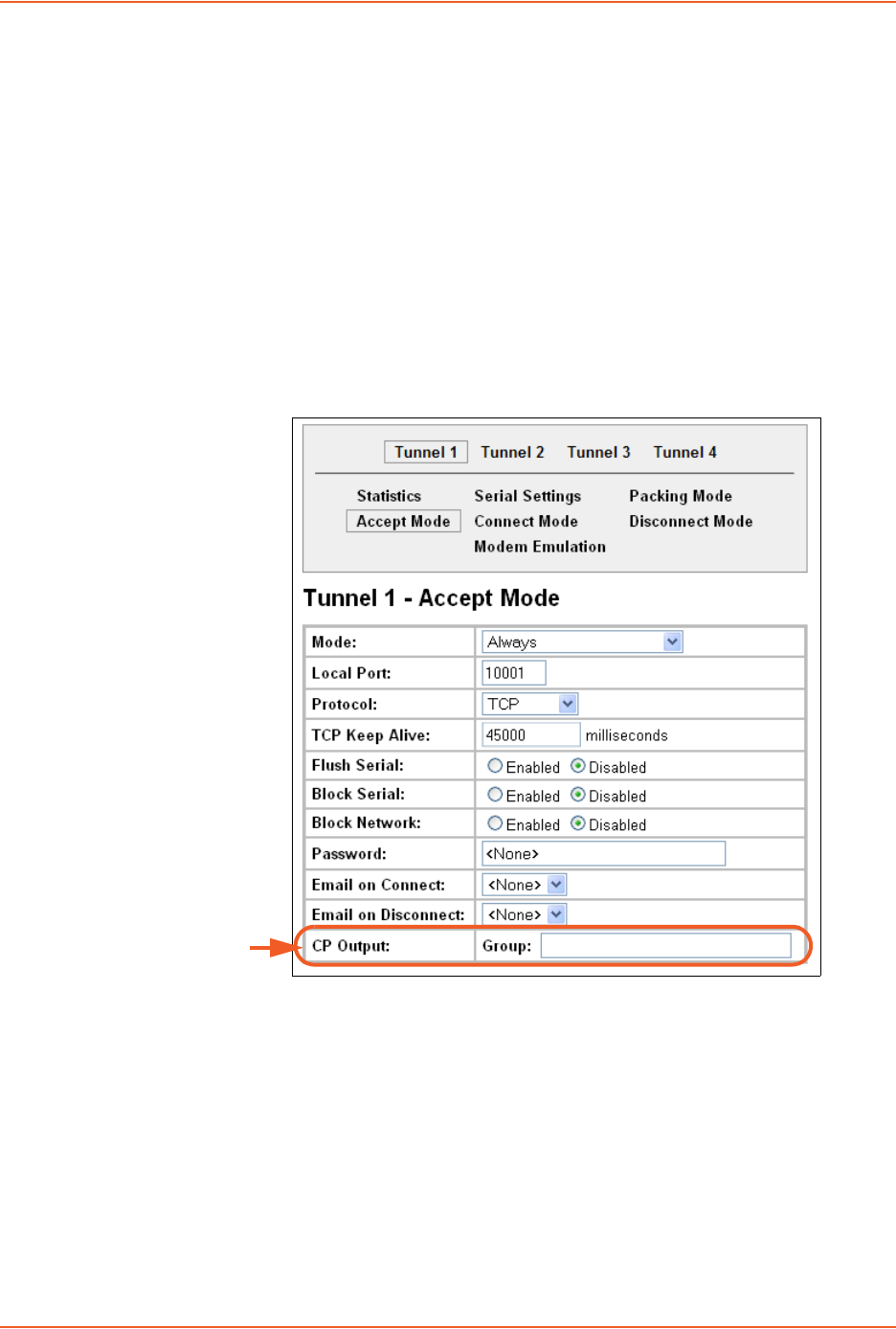Select the Tunnel 4 tab
The image size is (896, 1329).
(684, 452)
